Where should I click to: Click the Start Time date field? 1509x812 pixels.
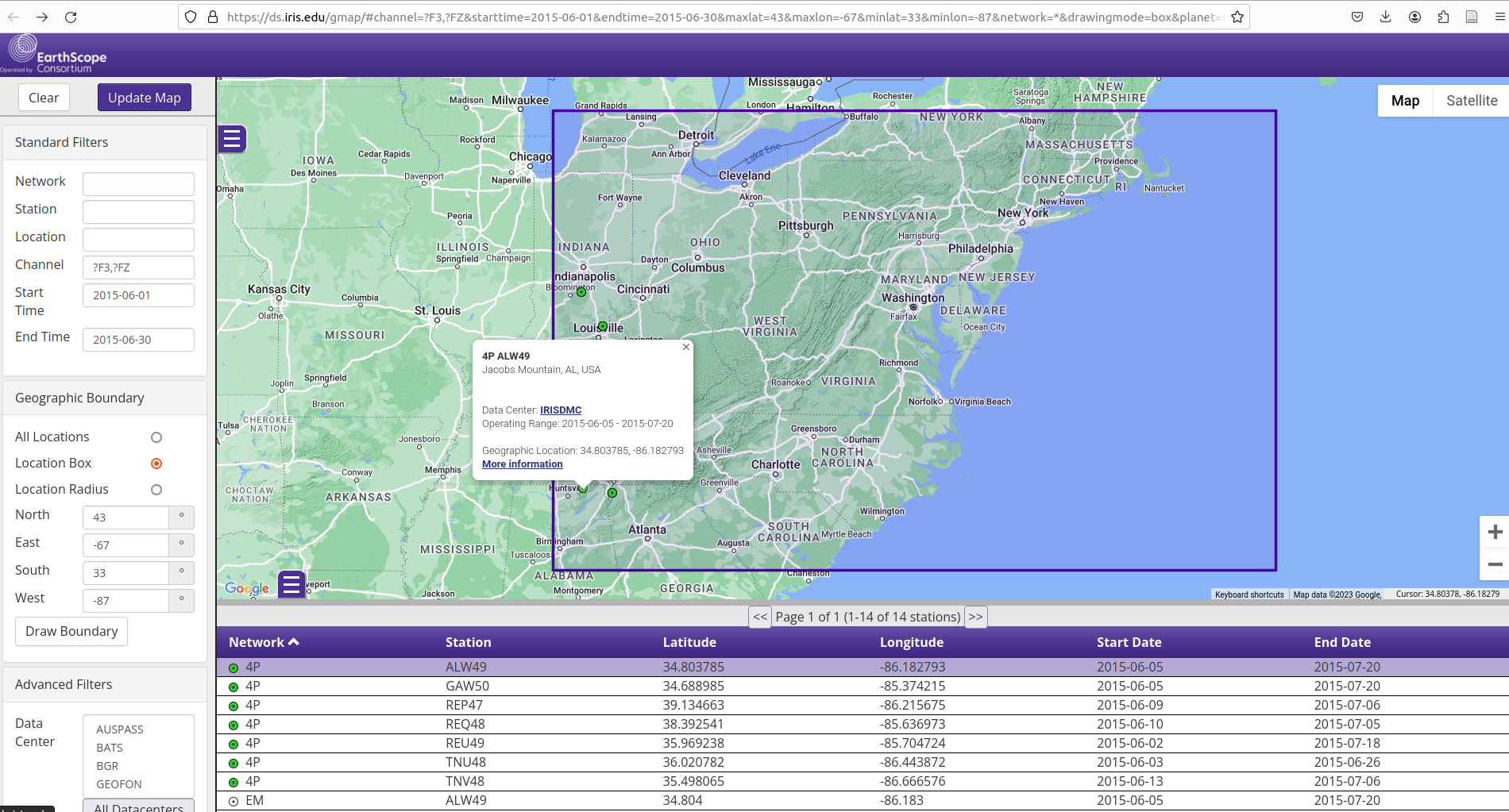(x=138, y=295)
